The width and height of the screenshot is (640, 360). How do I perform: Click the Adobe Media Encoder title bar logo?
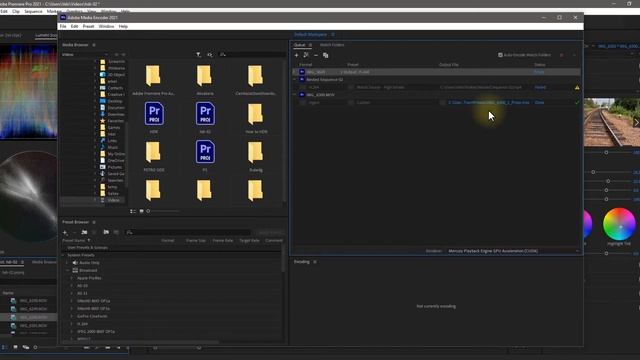click(x=63, y=18)
